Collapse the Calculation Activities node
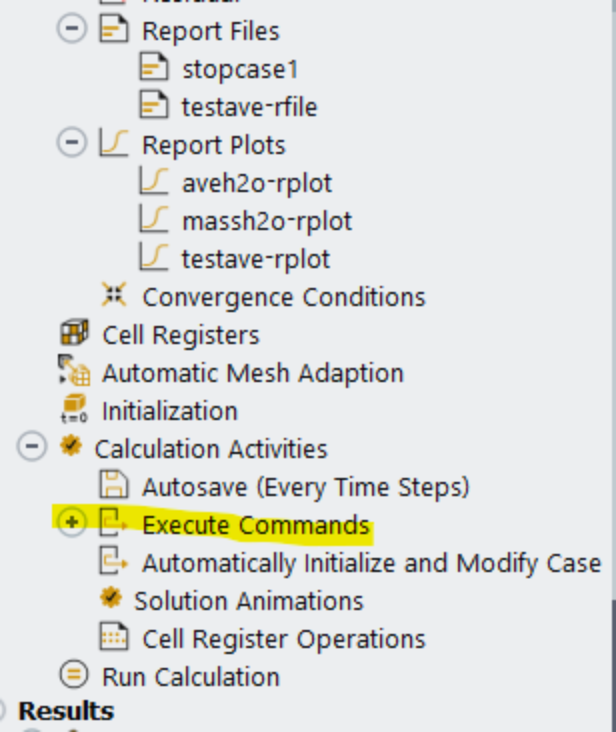Screen dimensions: 616x732 coord(32,449)
